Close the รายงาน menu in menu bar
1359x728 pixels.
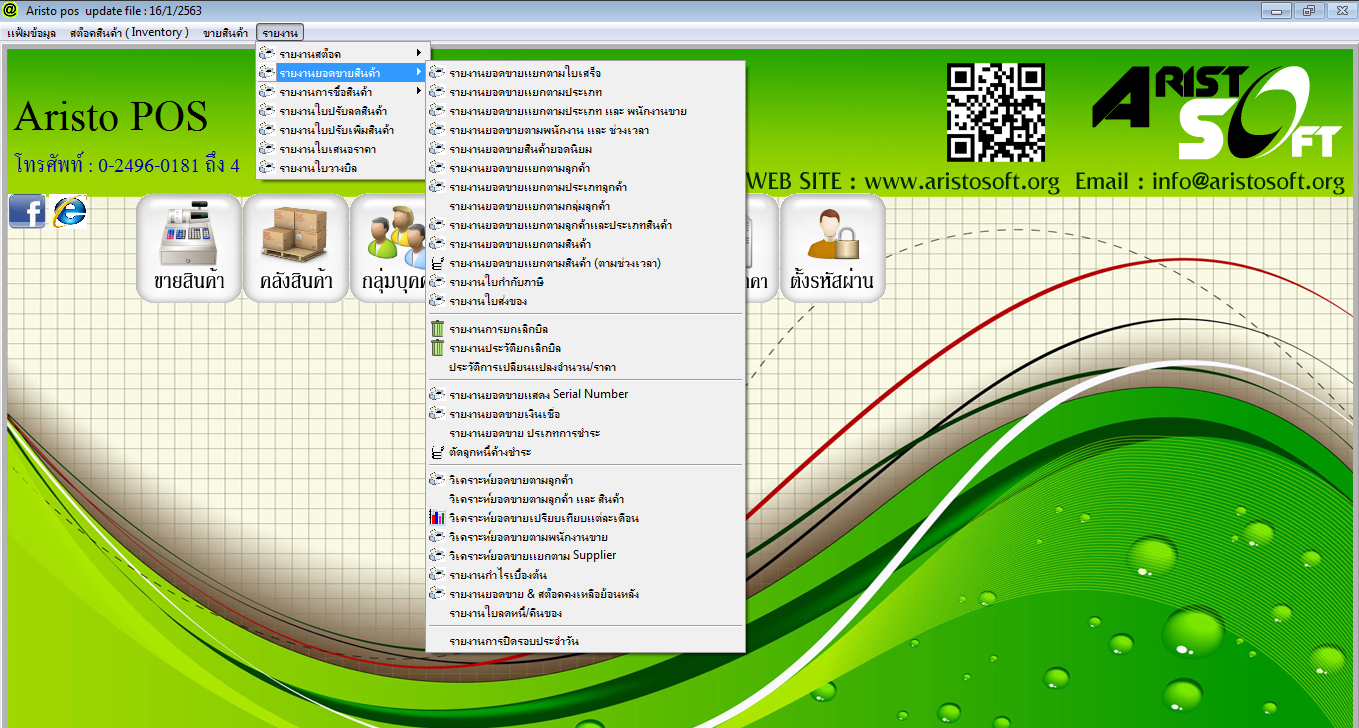280,33
